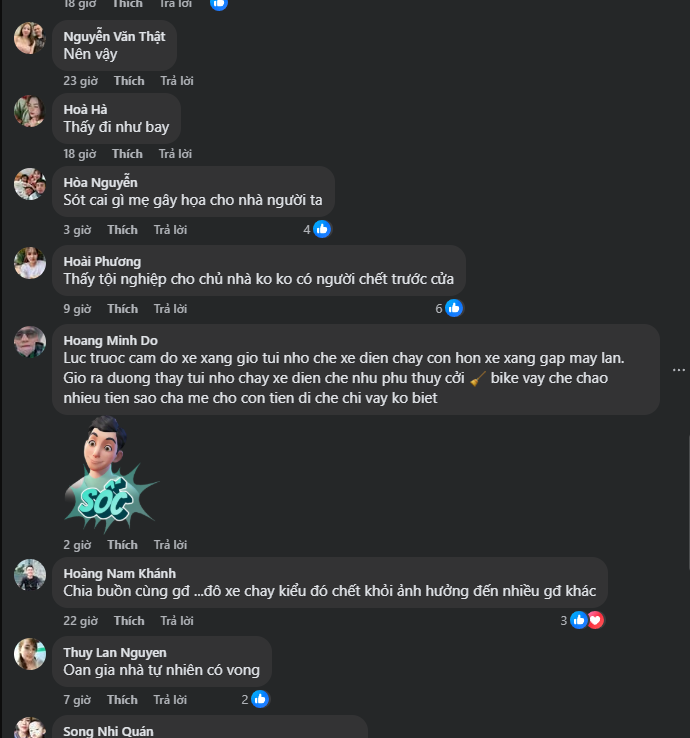Click like reaction icon on Thuy Lan Nguyen's comment
Viewport: 690px width, 738px height.
[x=260, y=699]
